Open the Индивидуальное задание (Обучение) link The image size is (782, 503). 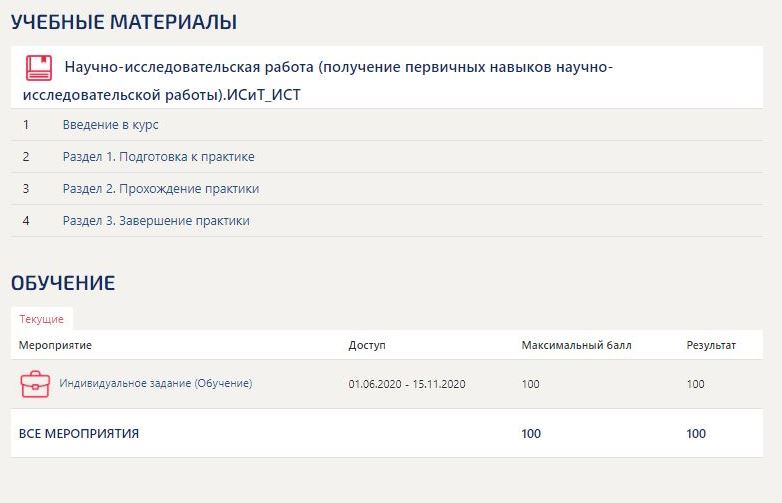(x=156, y=383)
